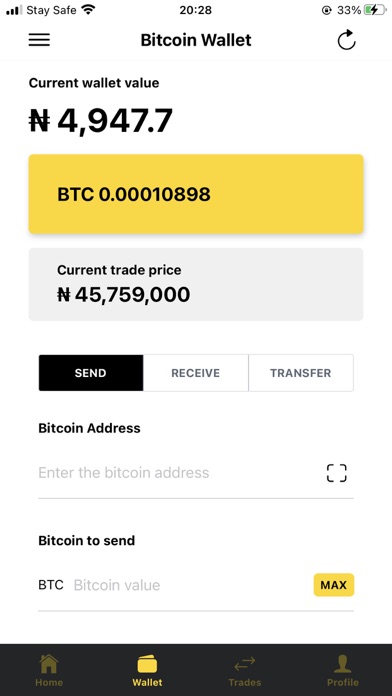Tap the 20:28 clock in status bar

[x=196, y=10]
